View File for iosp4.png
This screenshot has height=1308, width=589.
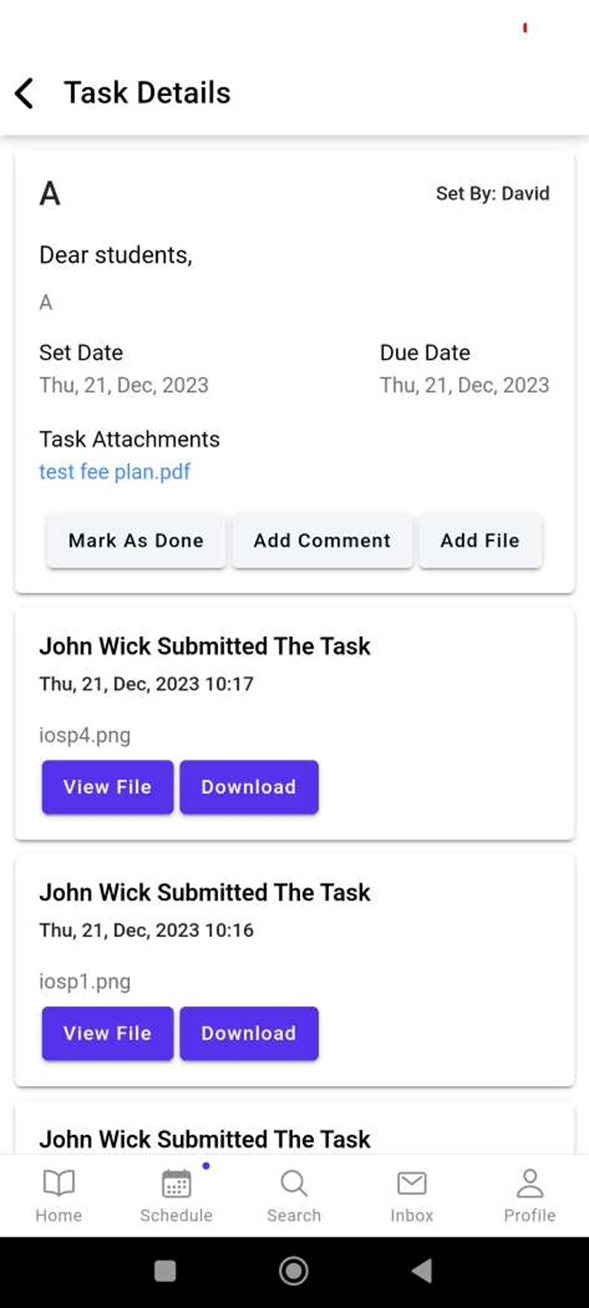pyautogui.click(x=107, y=787)
